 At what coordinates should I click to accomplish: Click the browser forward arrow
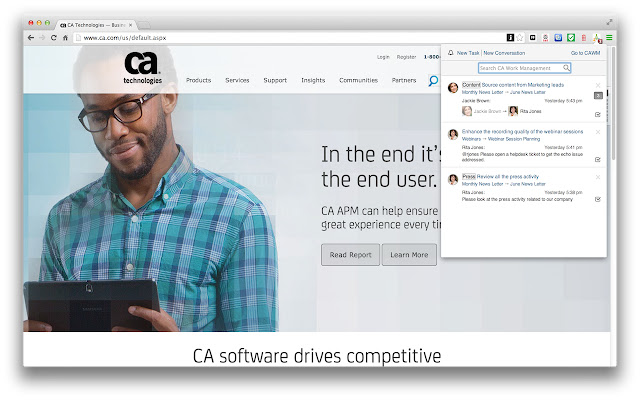click(42, 38)
